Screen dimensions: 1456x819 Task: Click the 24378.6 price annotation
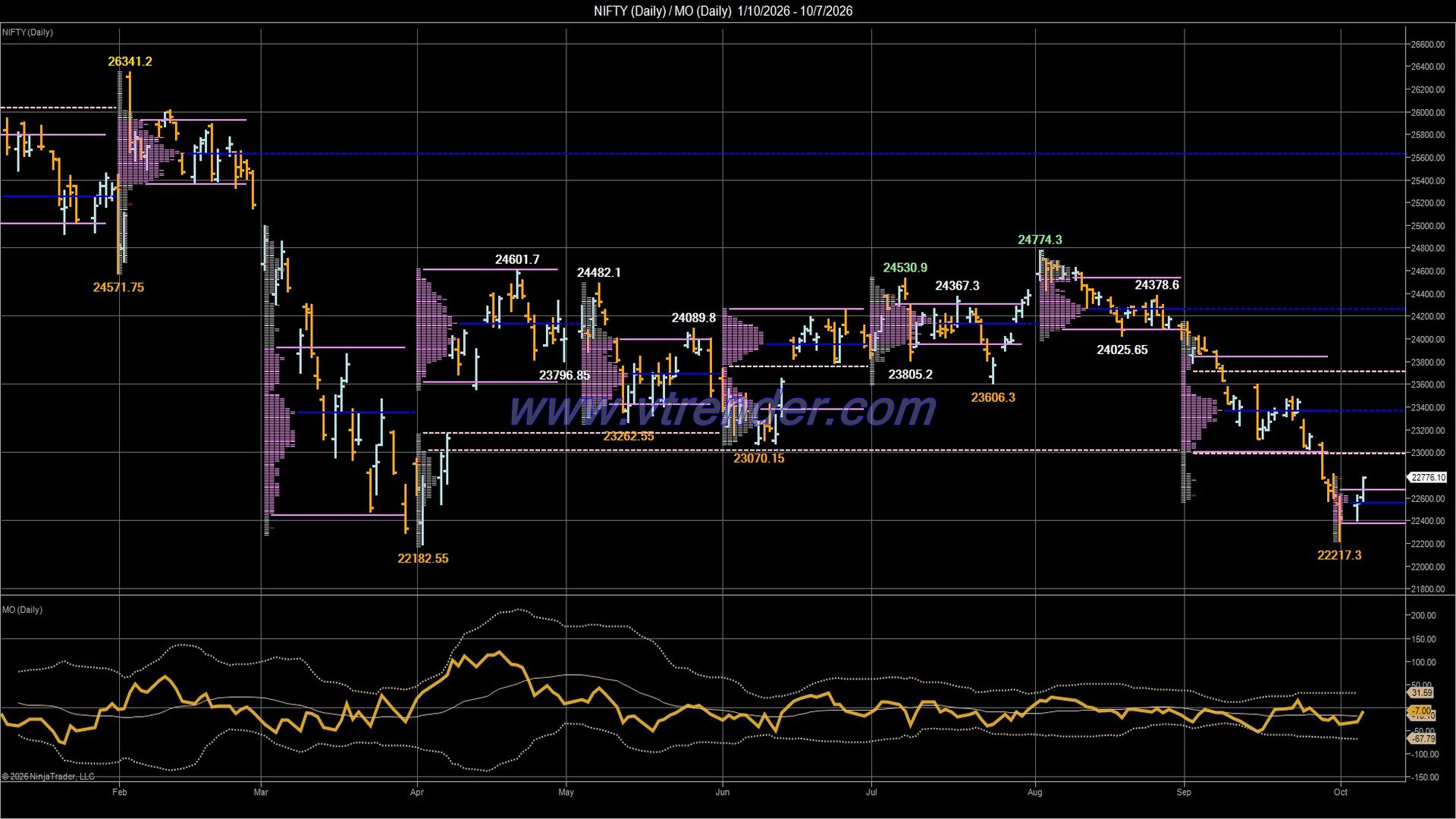tap(1157, 285)
